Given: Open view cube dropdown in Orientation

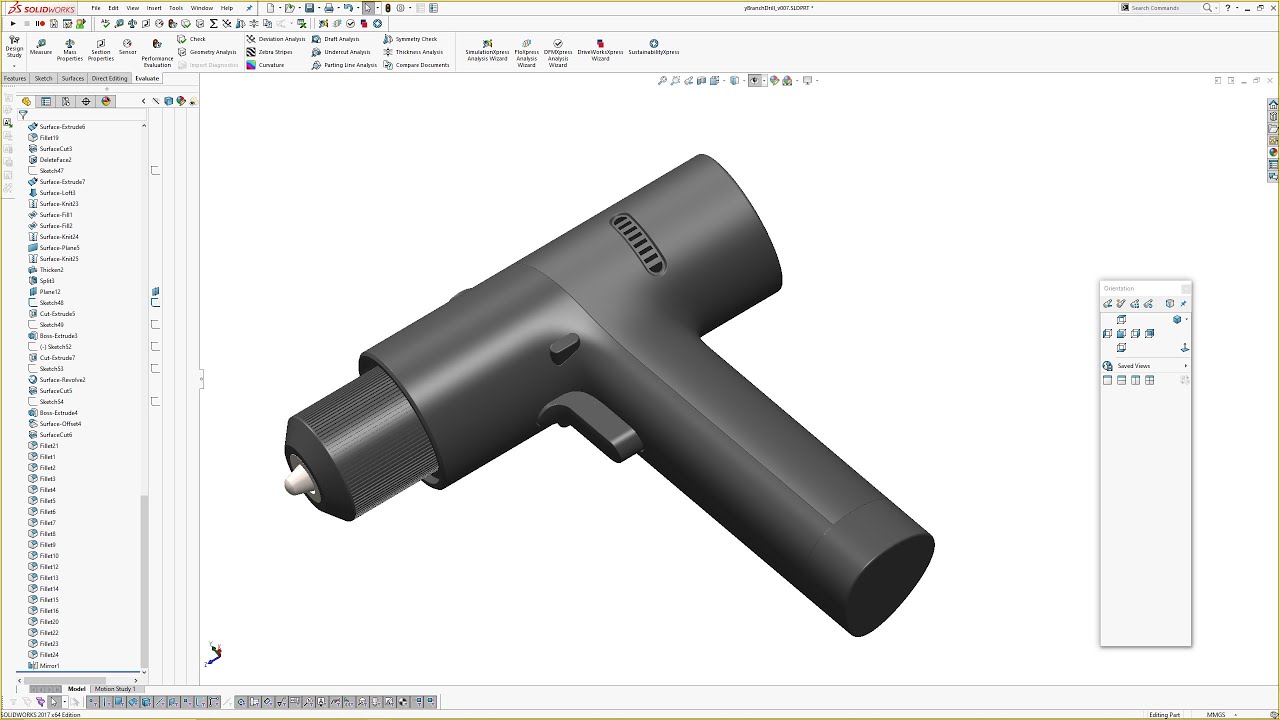Looking at the screenshot, I should [x=1186, y=319].
